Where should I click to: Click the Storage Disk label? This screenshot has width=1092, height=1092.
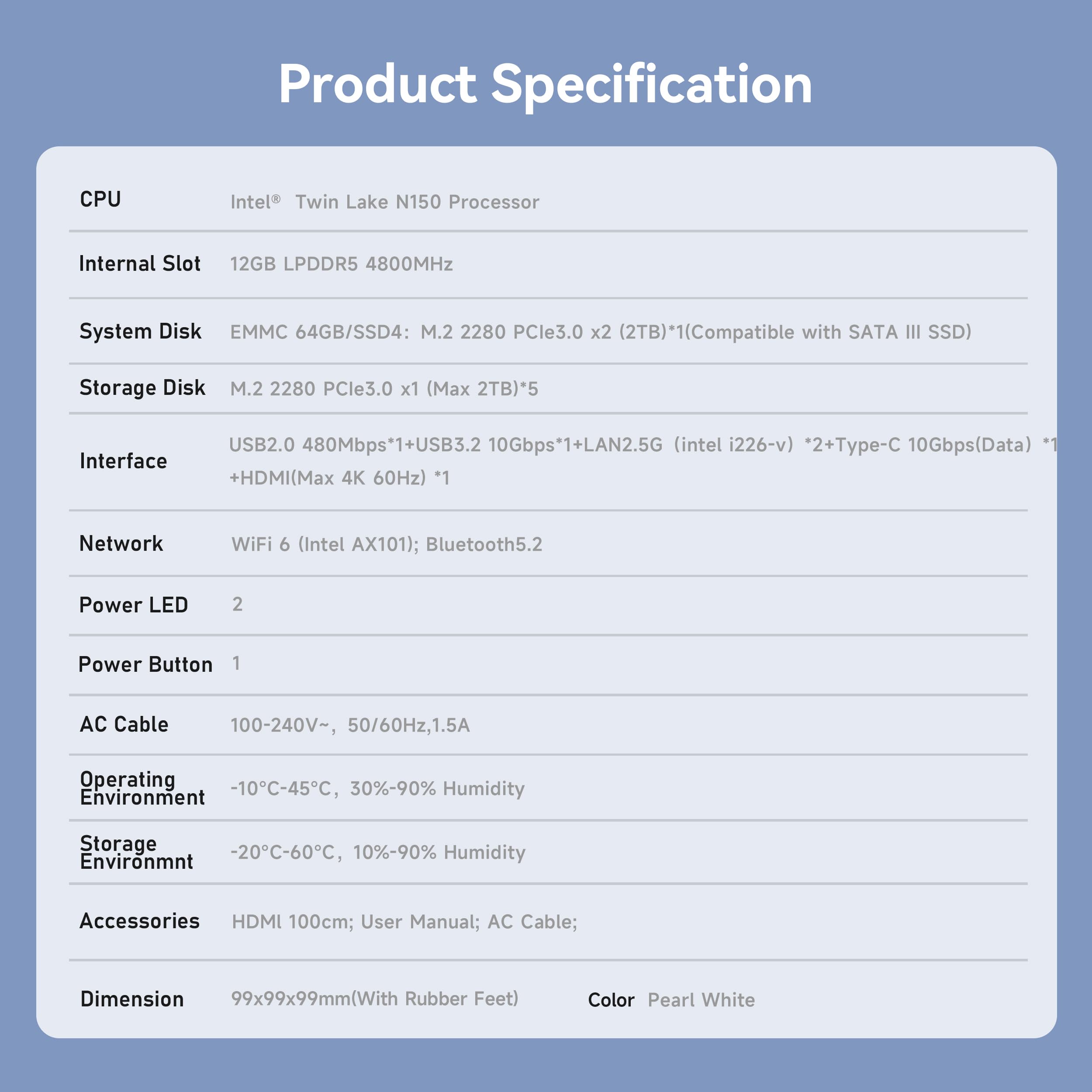(142, 388)
